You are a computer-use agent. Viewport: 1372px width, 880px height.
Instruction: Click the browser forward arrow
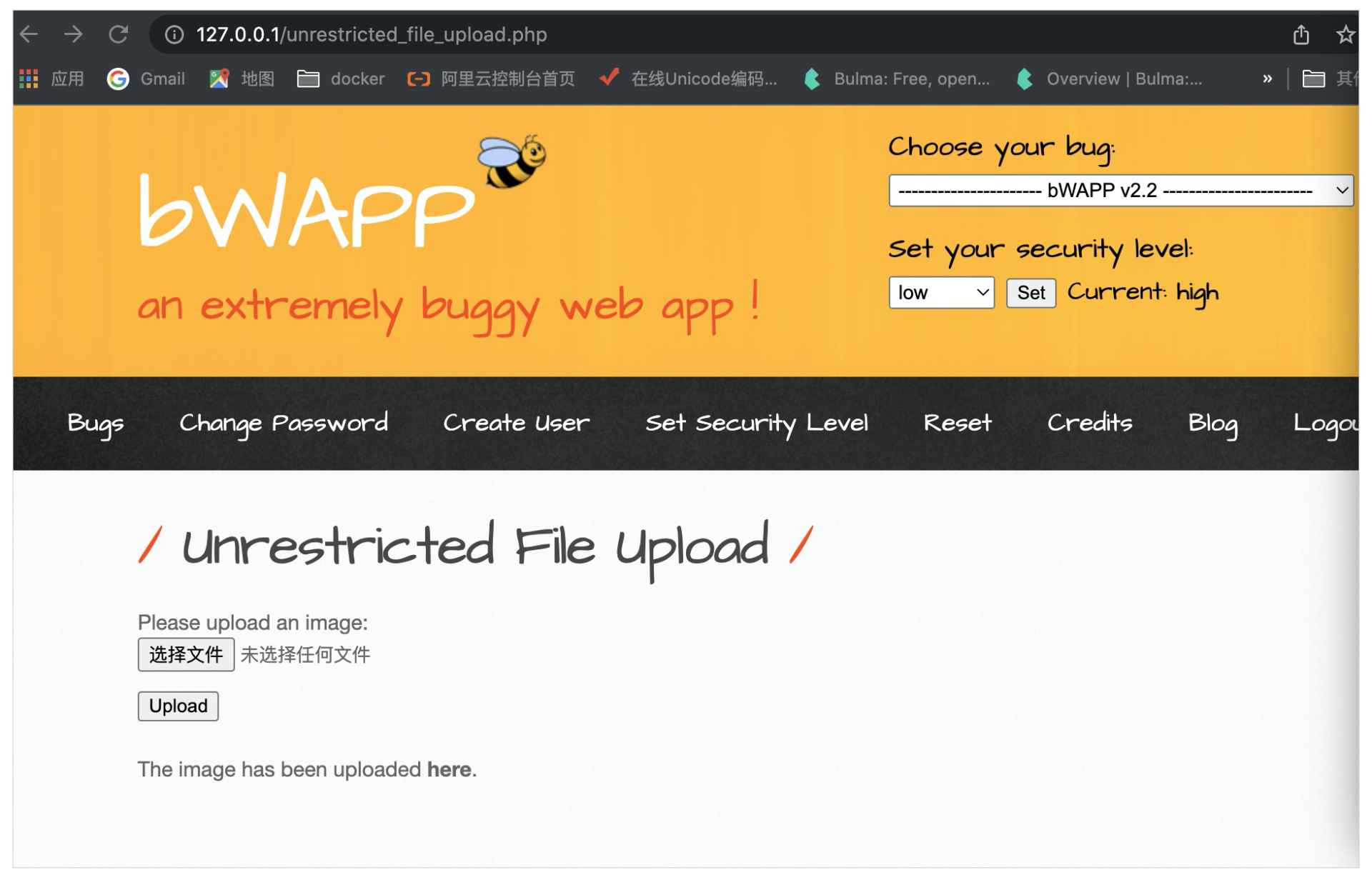coord(73,34)
